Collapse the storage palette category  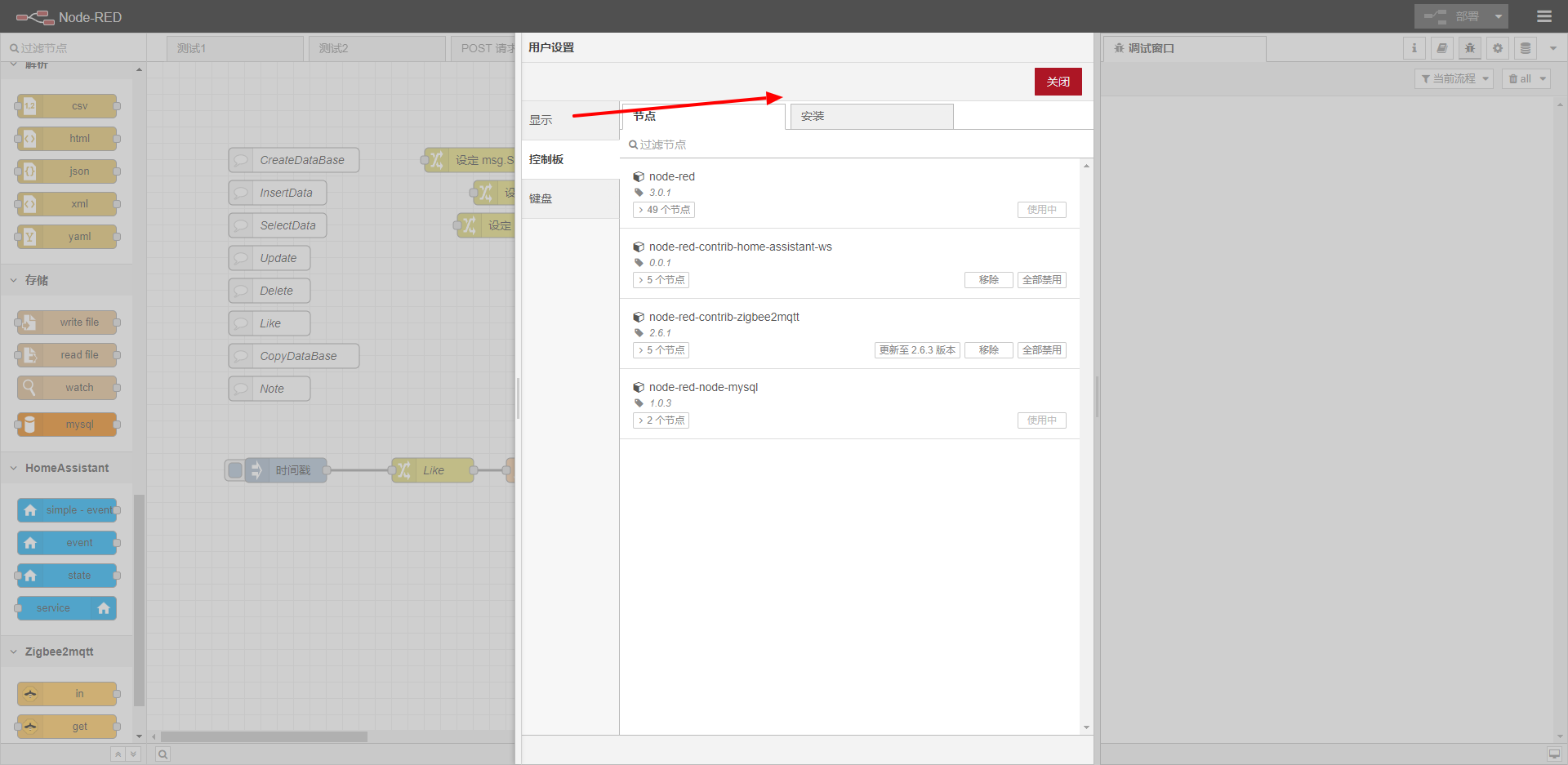click(x=67, y=280)
